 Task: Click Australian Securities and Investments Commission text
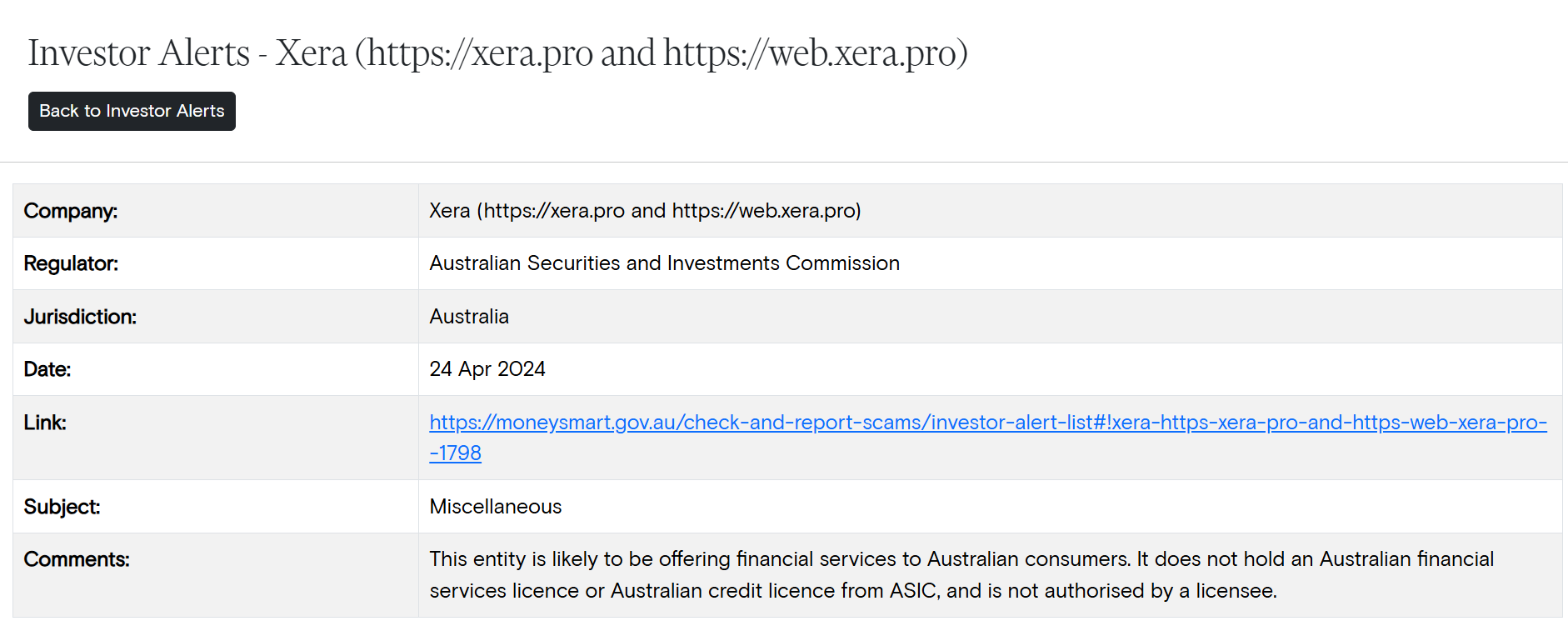pyautogui.click(x=664, y=263)
